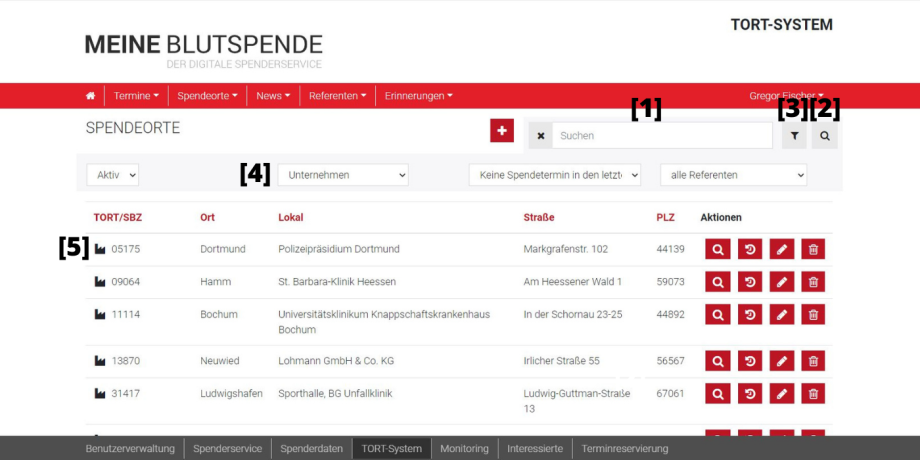Image resolution: width=920 pixels, height=460 pixels.
Task: Open the Keine Spendetermin filter dropdown
Action: (554, 175)
